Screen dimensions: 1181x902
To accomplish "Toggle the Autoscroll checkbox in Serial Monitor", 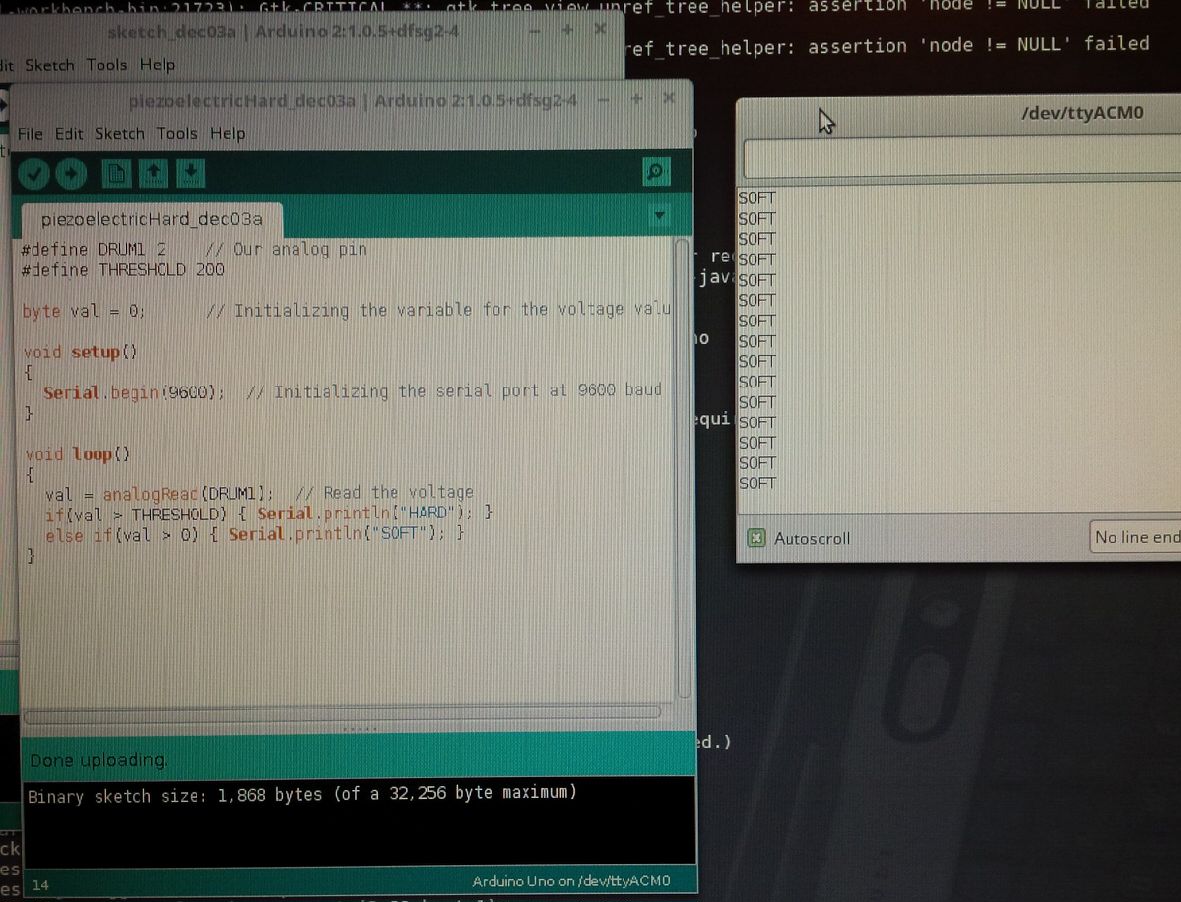I will coord(755,538).
